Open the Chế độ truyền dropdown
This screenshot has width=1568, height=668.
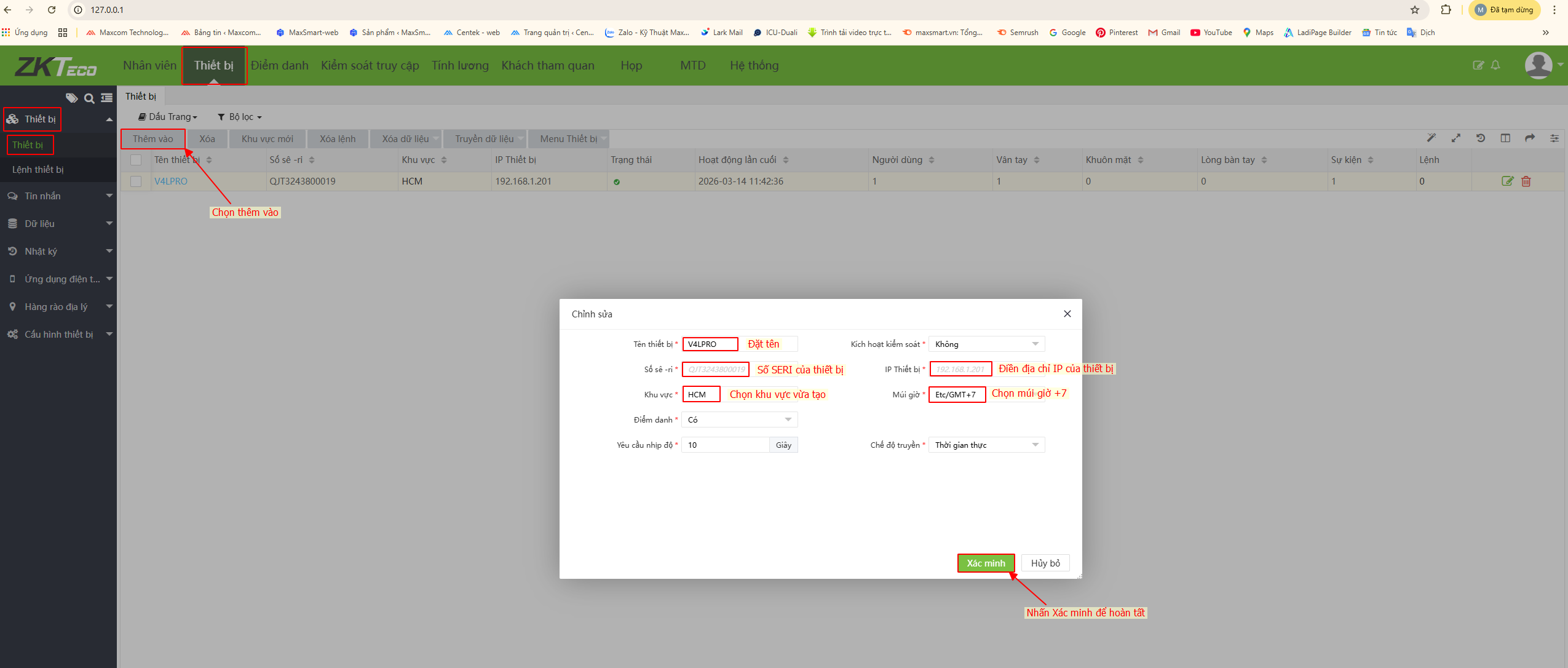[986, 445]
